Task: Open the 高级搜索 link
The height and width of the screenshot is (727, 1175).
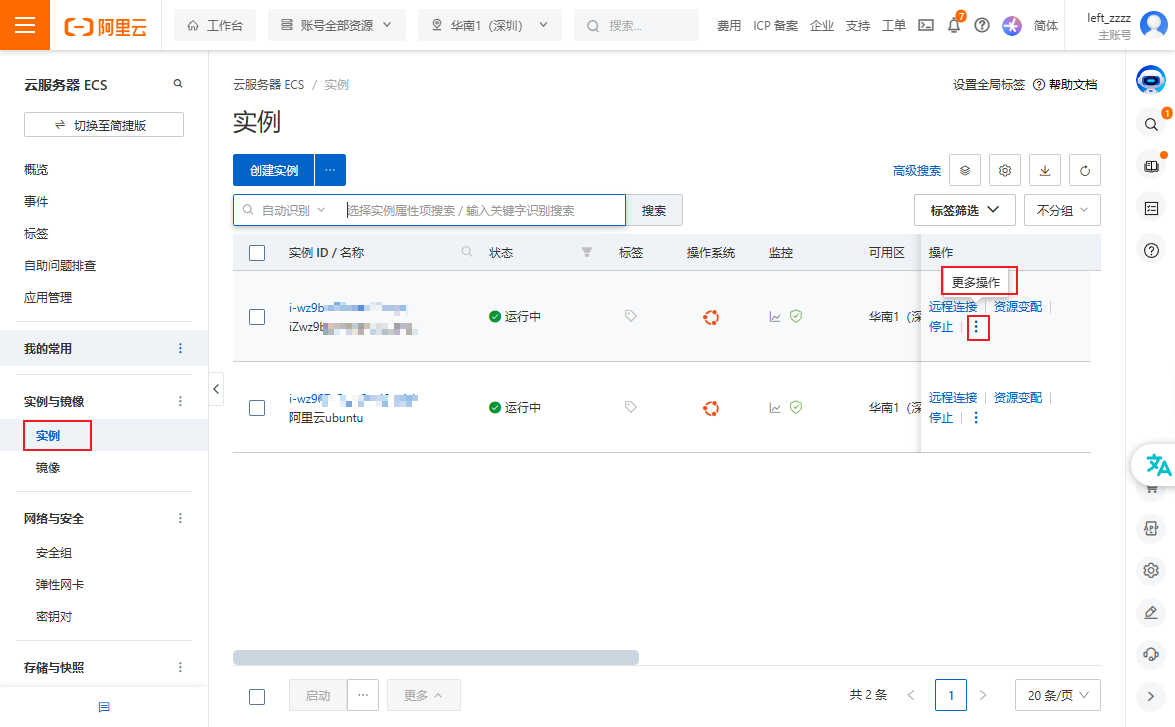Action: tap(917, 170)
